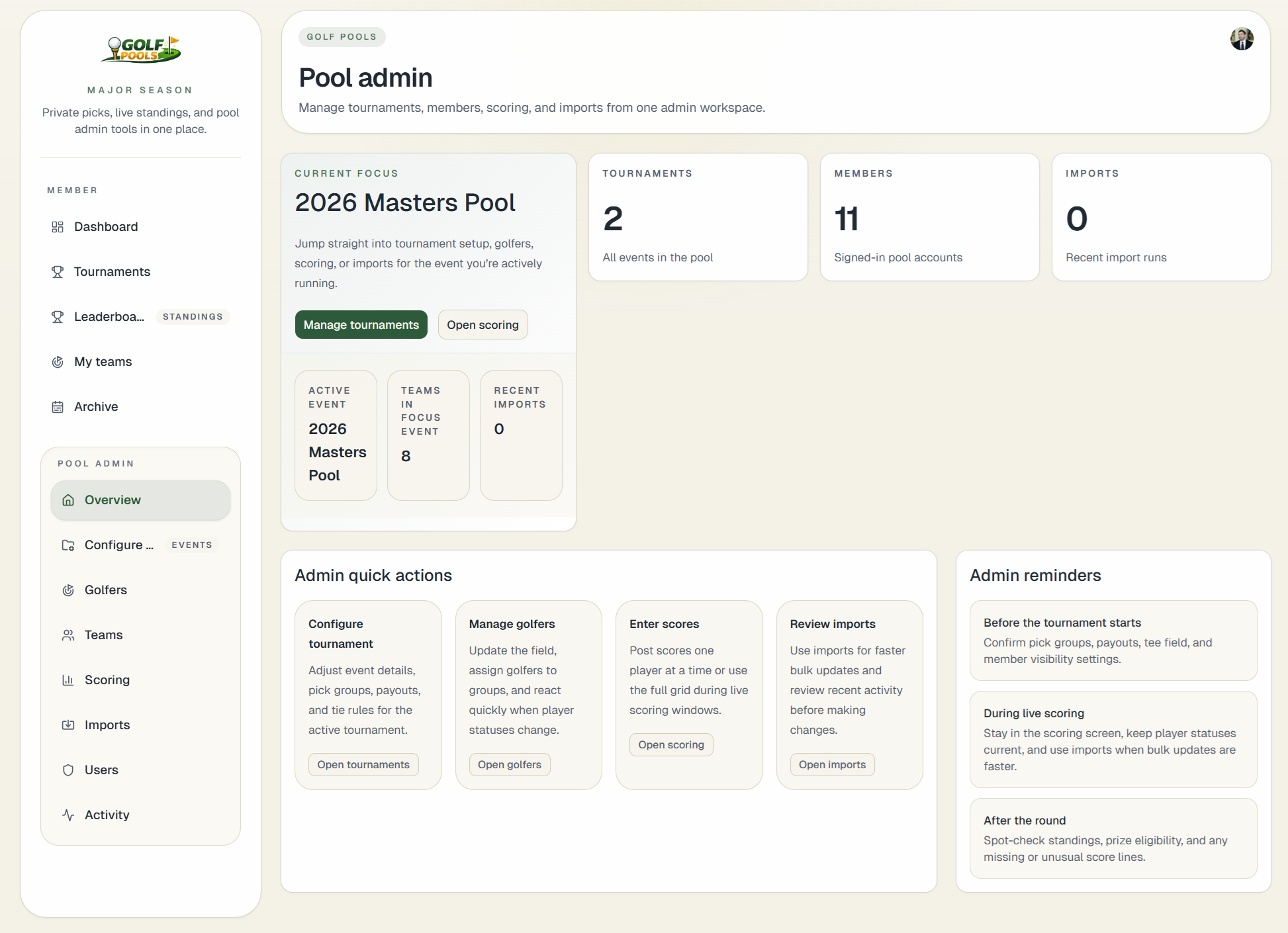
Task: Select the Dashboard icon in the member sidebar
Action: click(58, 226)
